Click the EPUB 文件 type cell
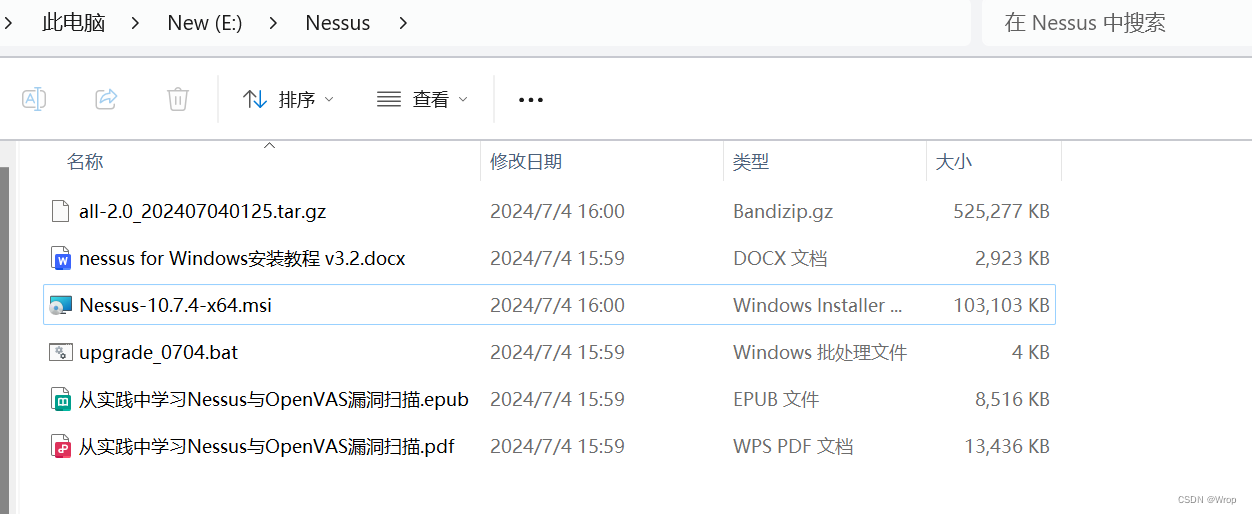 pyautogui.click(x=776, y=399)
